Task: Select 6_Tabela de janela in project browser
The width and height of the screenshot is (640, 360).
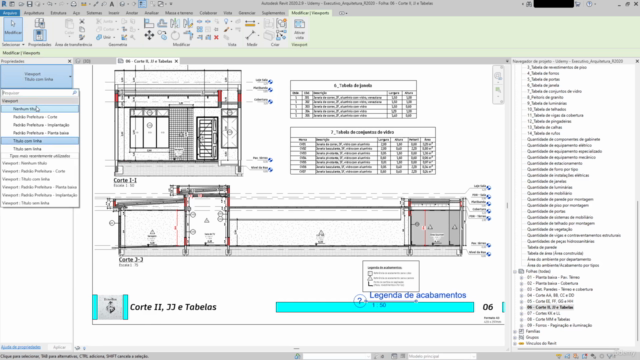Action: (543, 85)
